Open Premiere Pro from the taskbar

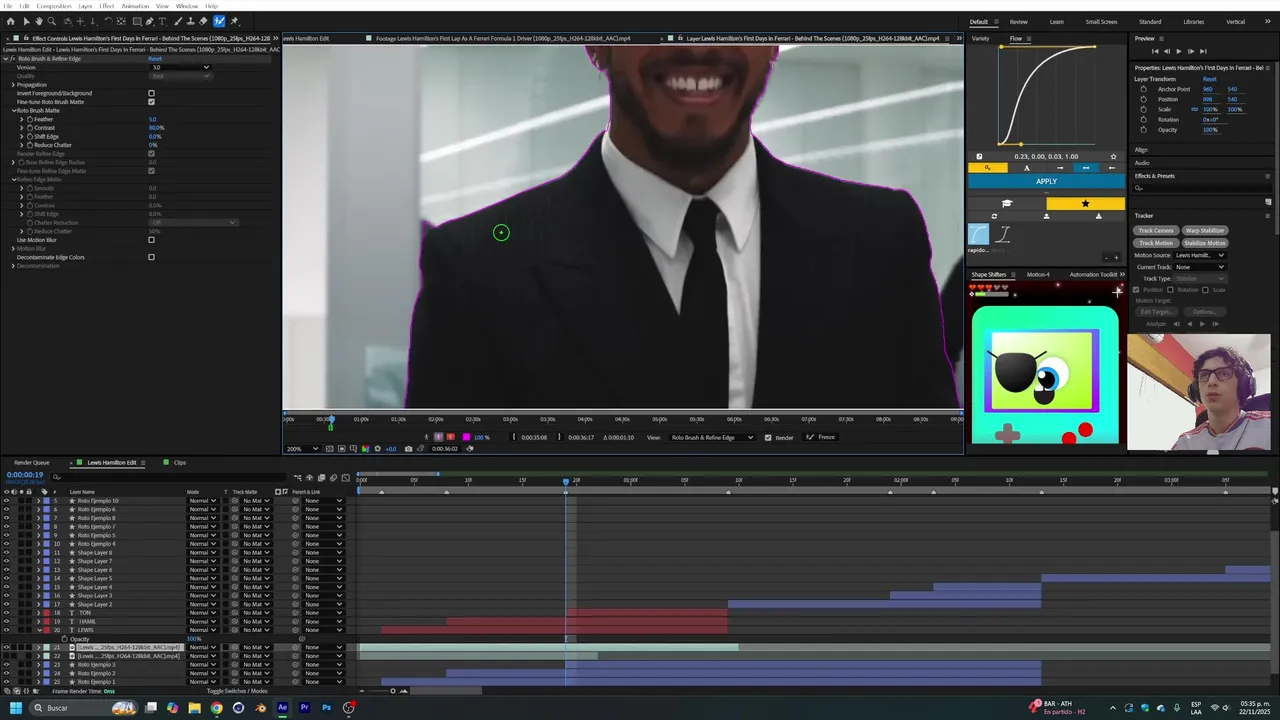(x=304, y=708)
